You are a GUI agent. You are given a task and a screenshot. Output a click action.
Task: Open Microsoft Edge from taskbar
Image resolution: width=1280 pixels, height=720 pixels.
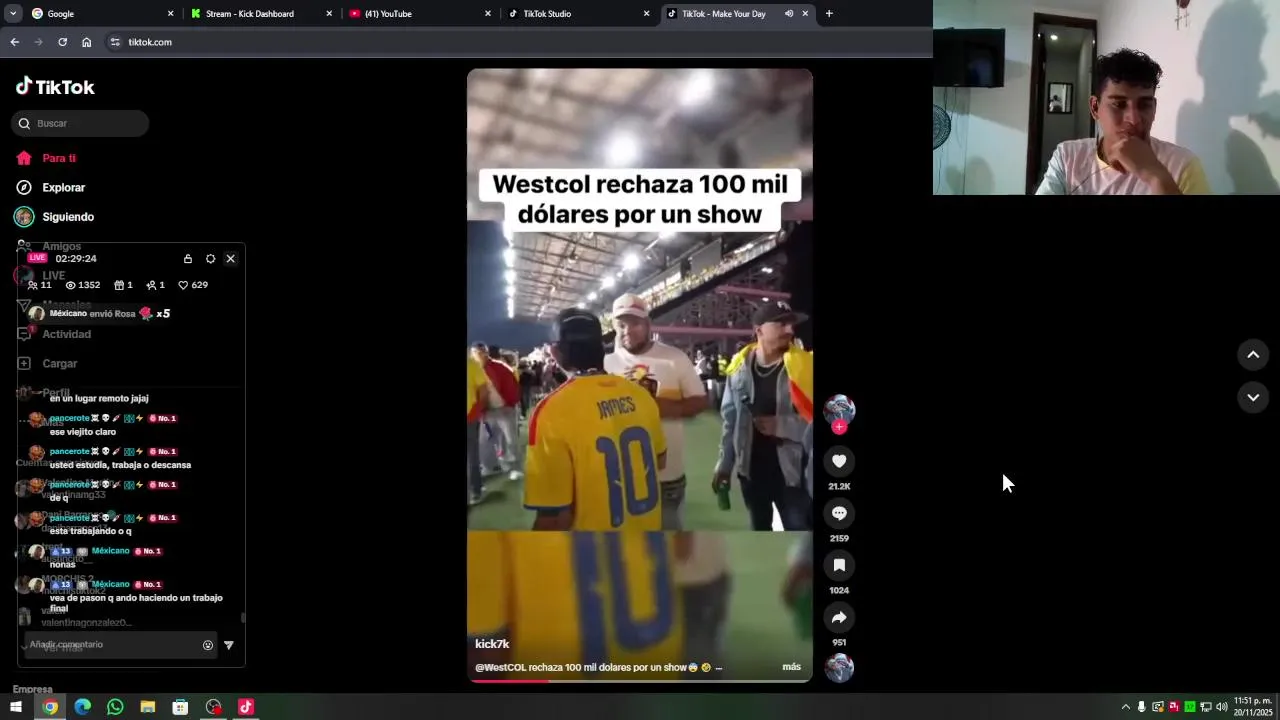tap(83, 707)
